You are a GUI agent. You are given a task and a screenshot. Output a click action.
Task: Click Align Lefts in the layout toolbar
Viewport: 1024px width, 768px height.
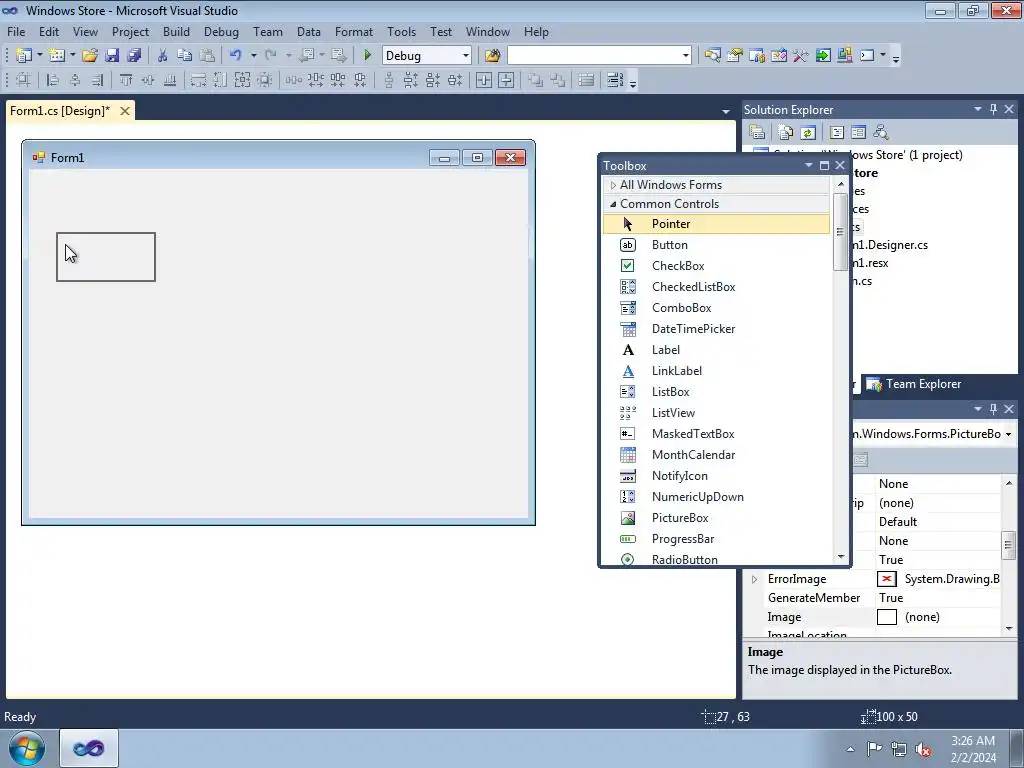point(53,80)
